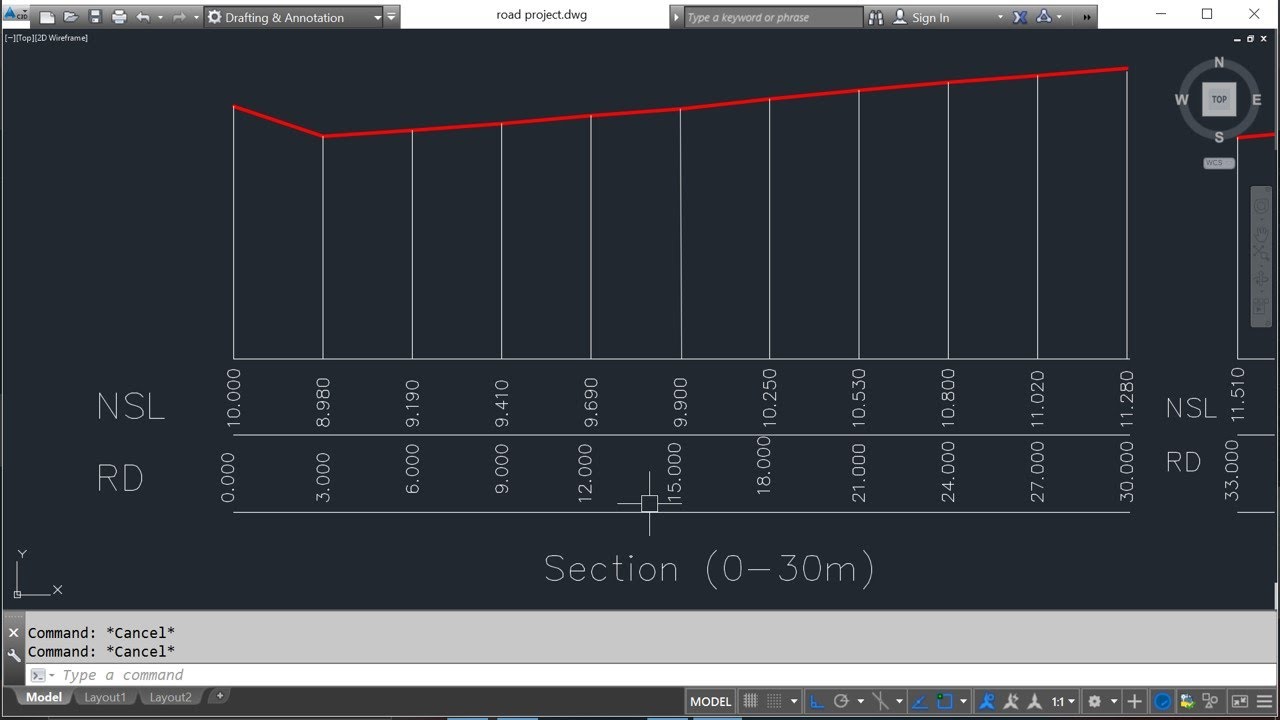Open the Drafting & Annotation workspace dropdown
Image resolution: width=1280 pixels, height=720 pixels.
point(294,17)
